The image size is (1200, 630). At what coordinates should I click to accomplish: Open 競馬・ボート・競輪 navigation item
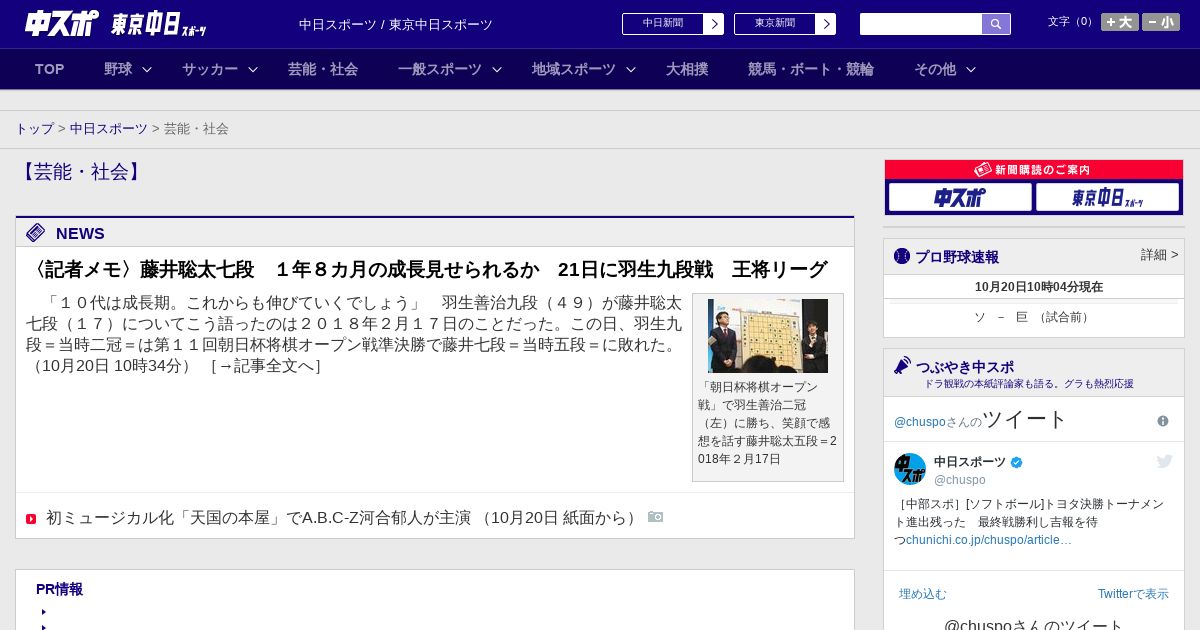(x=811, y=69)
